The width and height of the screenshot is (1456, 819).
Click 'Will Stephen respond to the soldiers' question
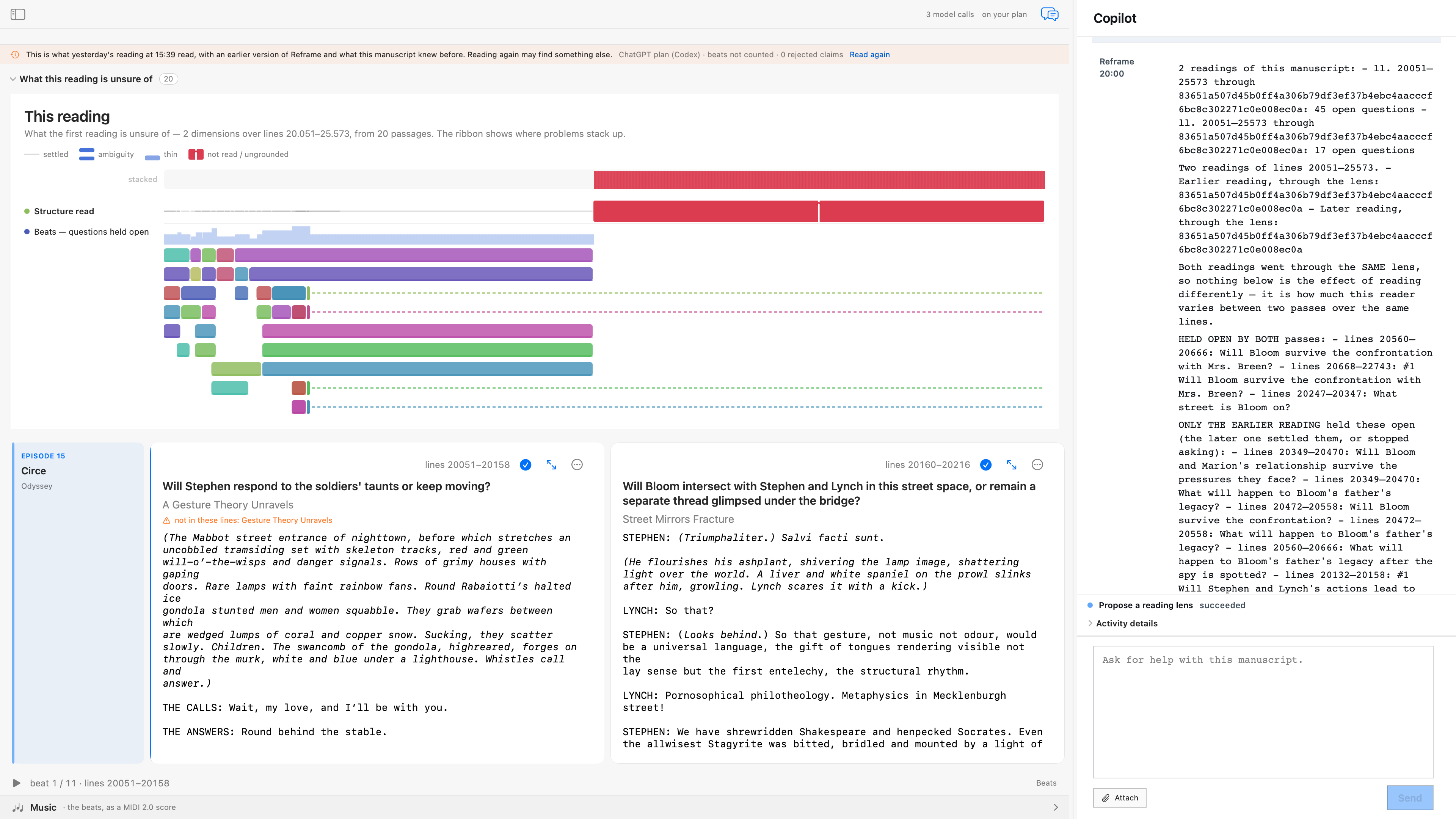(x=326, y=486)
